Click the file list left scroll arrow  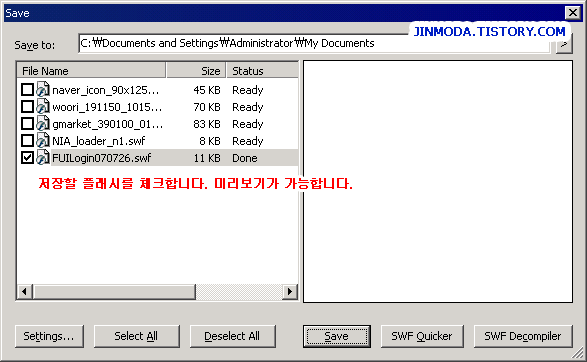point(25,291)
